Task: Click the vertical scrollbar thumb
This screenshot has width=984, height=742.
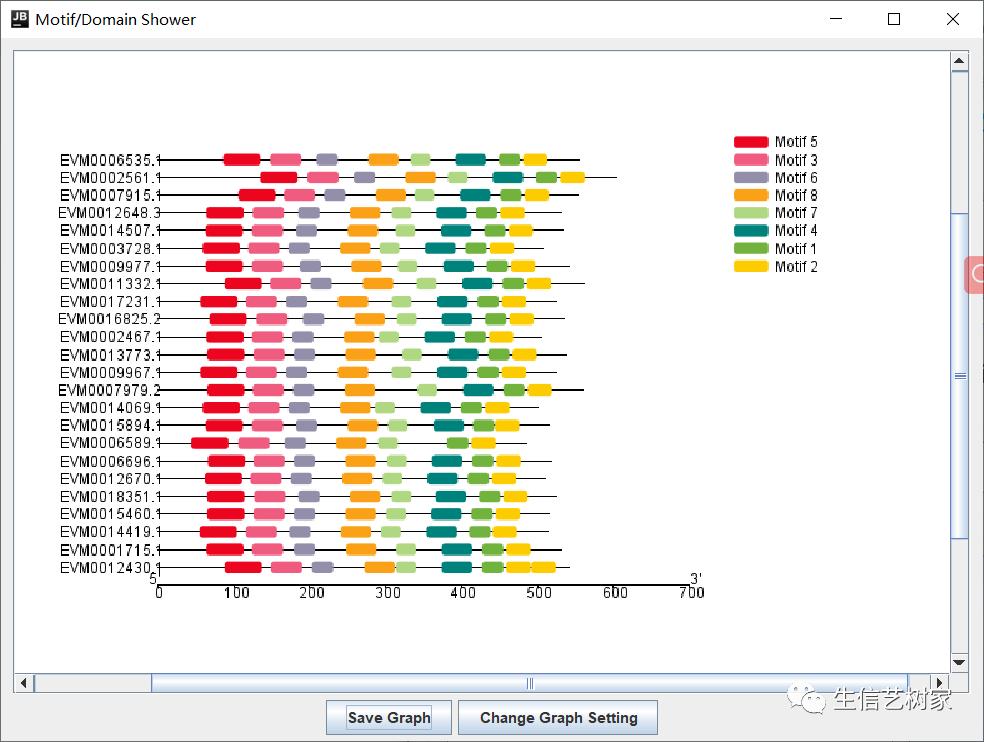Action: click(x=959, y=375)
